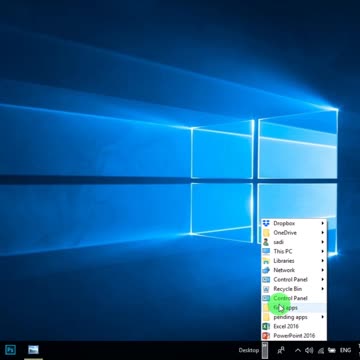Expand the sadi submenu arrow
This screenshot has width=360, height=360.
pos(323,242)
